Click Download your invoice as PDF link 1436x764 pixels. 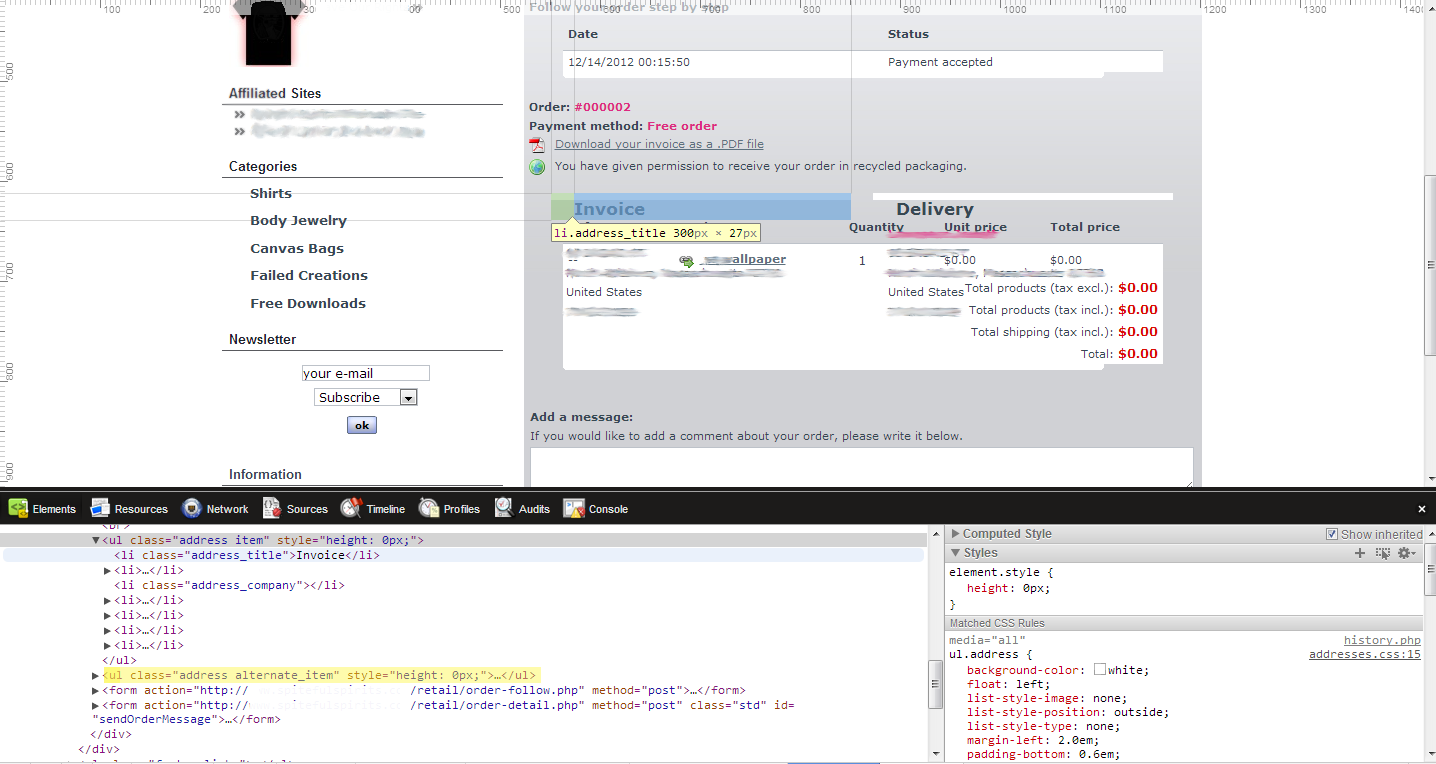click(659, 144)
